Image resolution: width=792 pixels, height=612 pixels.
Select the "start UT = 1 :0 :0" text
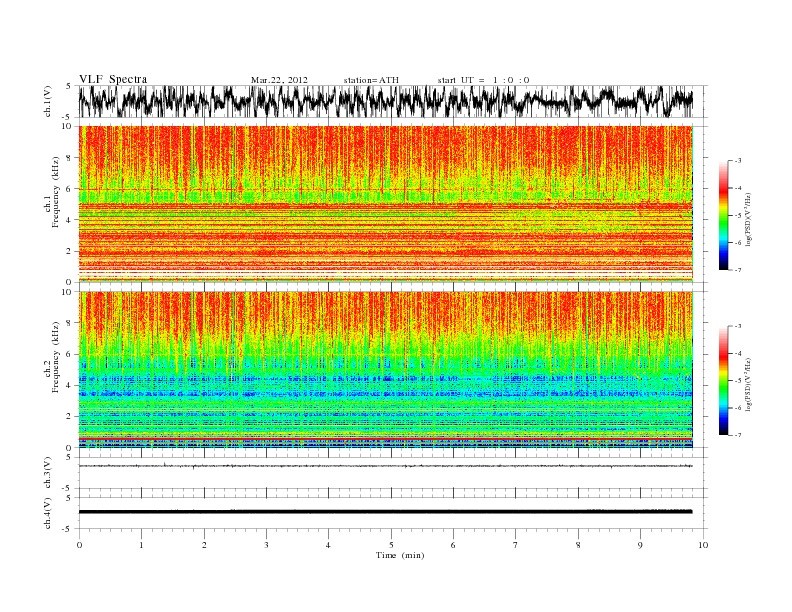[483, 80]
